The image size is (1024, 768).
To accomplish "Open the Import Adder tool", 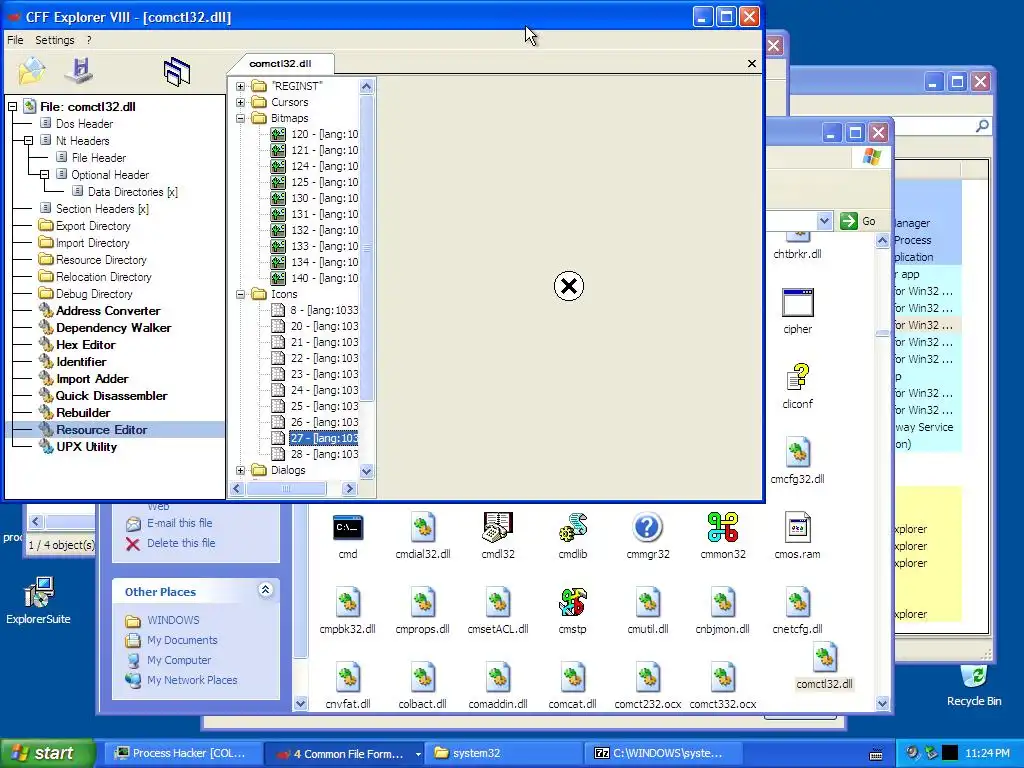I will click(x=92, y=378).
